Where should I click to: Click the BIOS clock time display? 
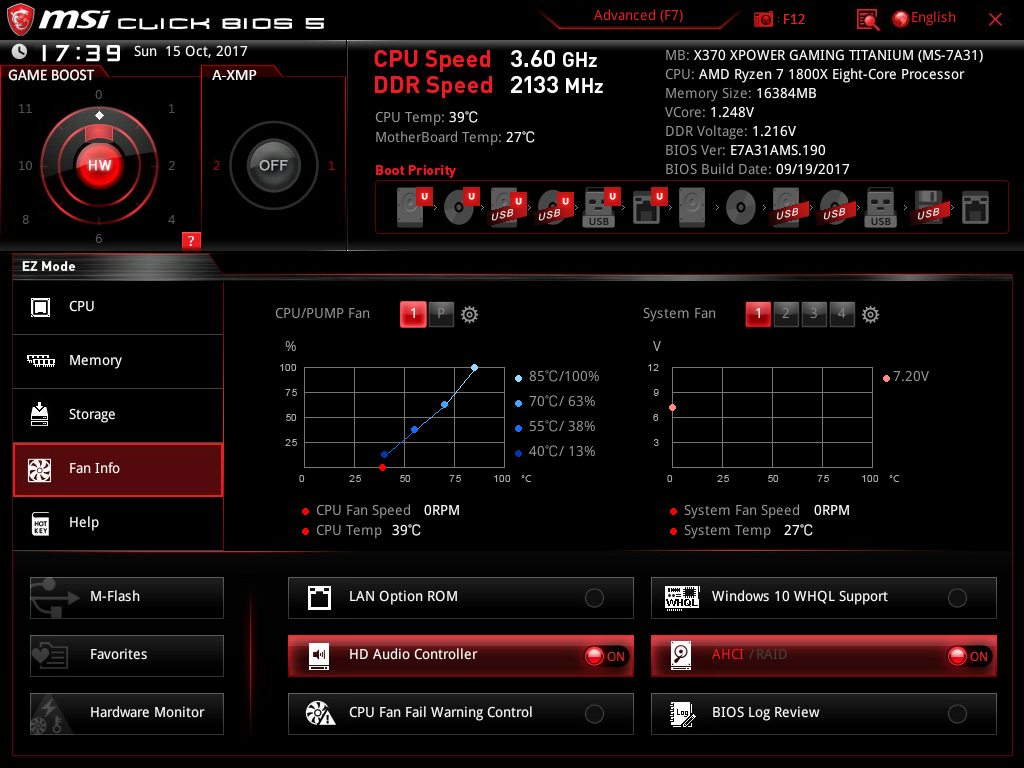tap(81, 52)
